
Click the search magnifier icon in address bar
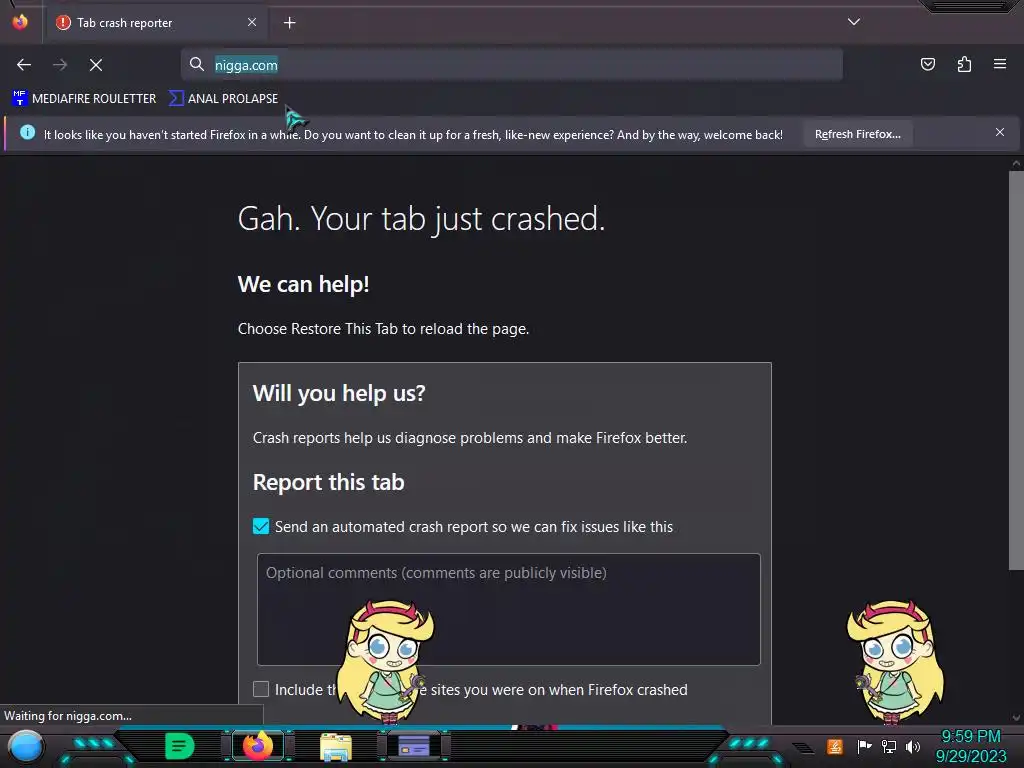[197, 64]
